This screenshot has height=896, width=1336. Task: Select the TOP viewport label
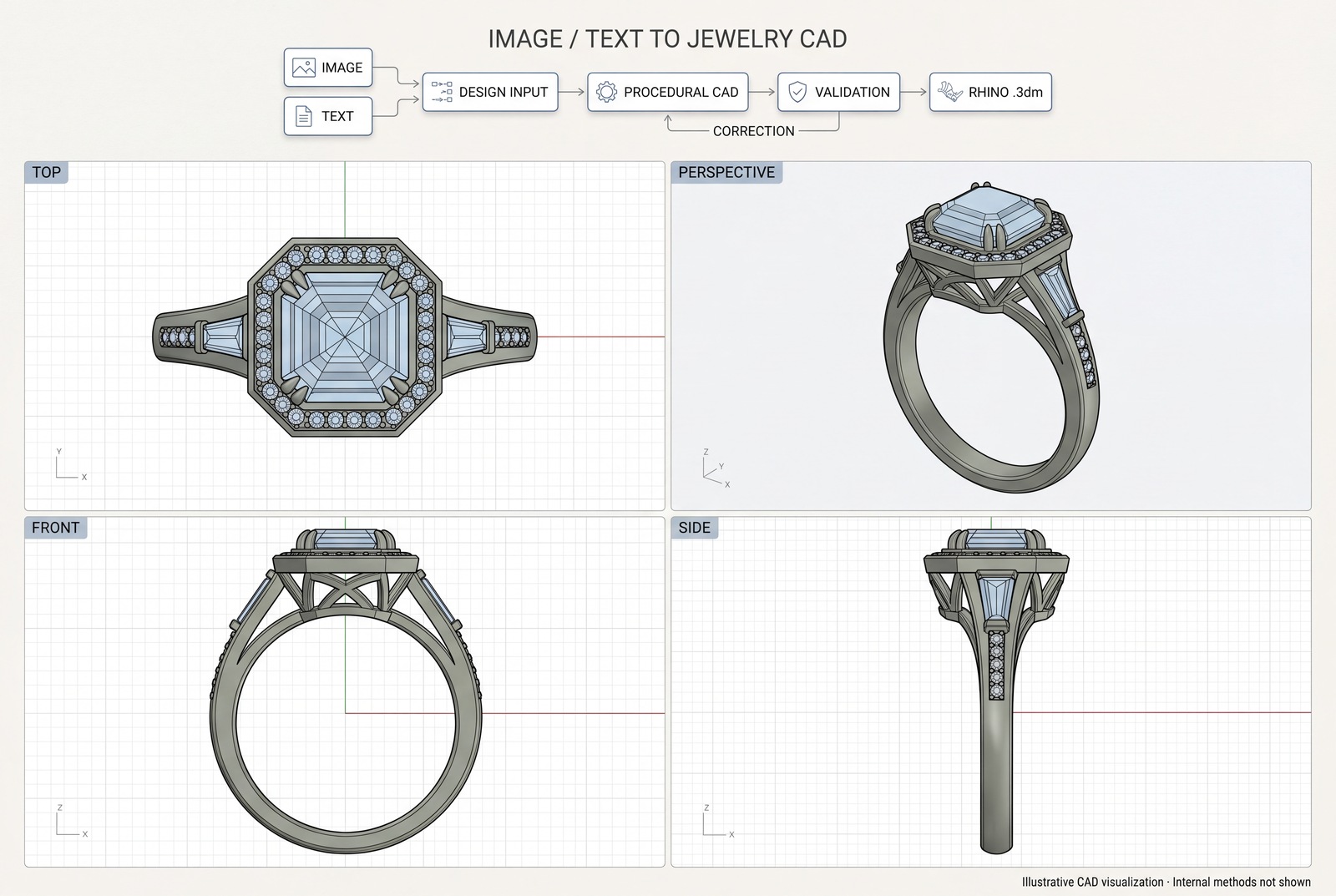[46, 172]
